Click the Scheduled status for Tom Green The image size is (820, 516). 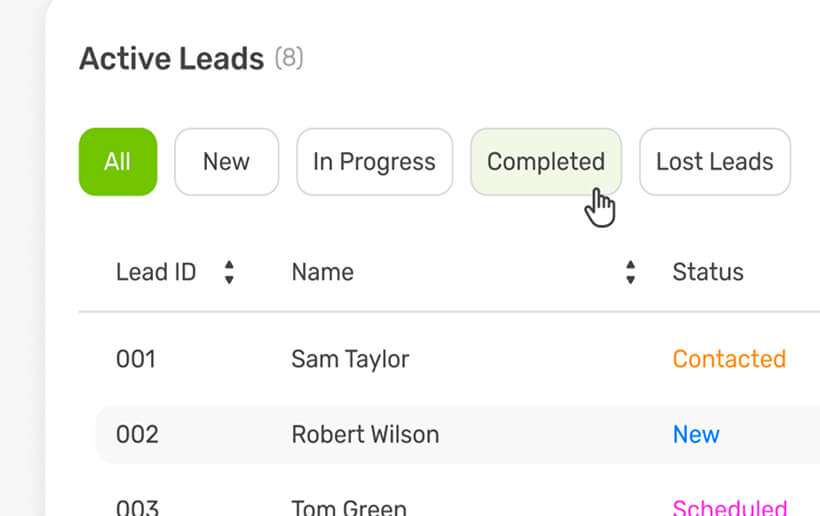[729, 507]
